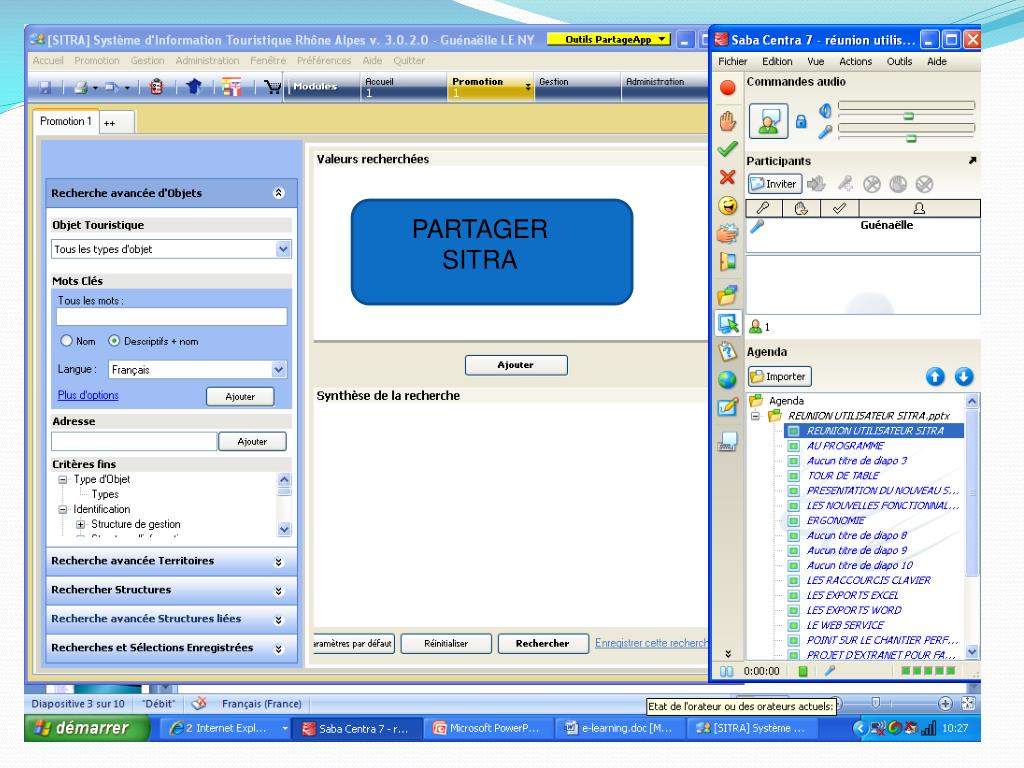Move agenda item up with blue up arrow
1024x768 pixels.
(935, 377)
